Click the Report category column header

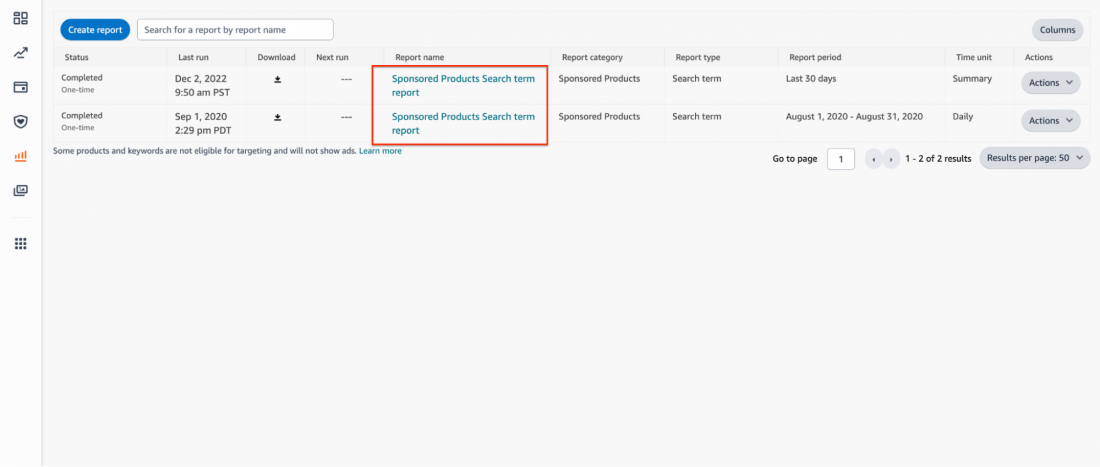pos(592,57)
